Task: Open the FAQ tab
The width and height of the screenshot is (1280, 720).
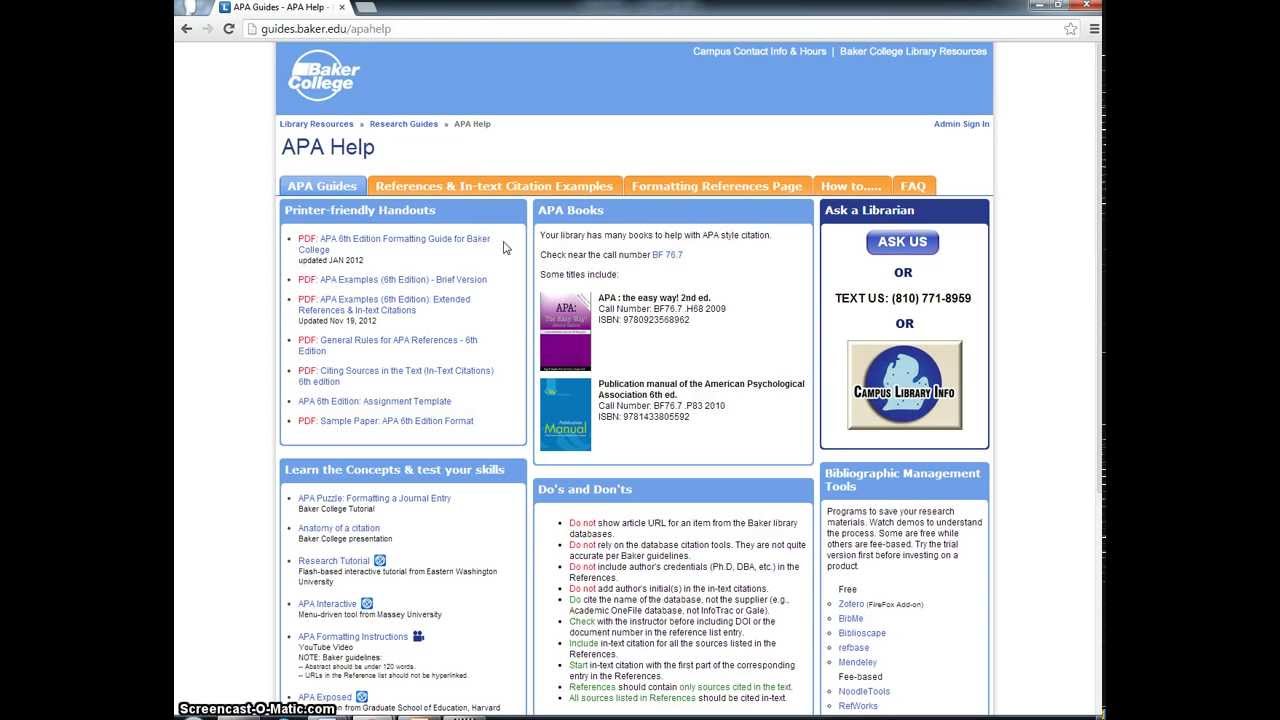Action: point(913,186)
